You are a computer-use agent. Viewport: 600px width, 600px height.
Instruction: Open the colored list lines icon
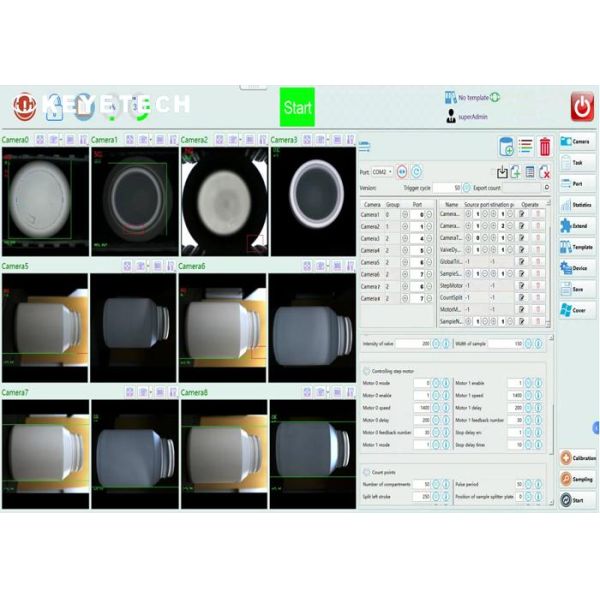pyautogui.click(x=525, y=147)
